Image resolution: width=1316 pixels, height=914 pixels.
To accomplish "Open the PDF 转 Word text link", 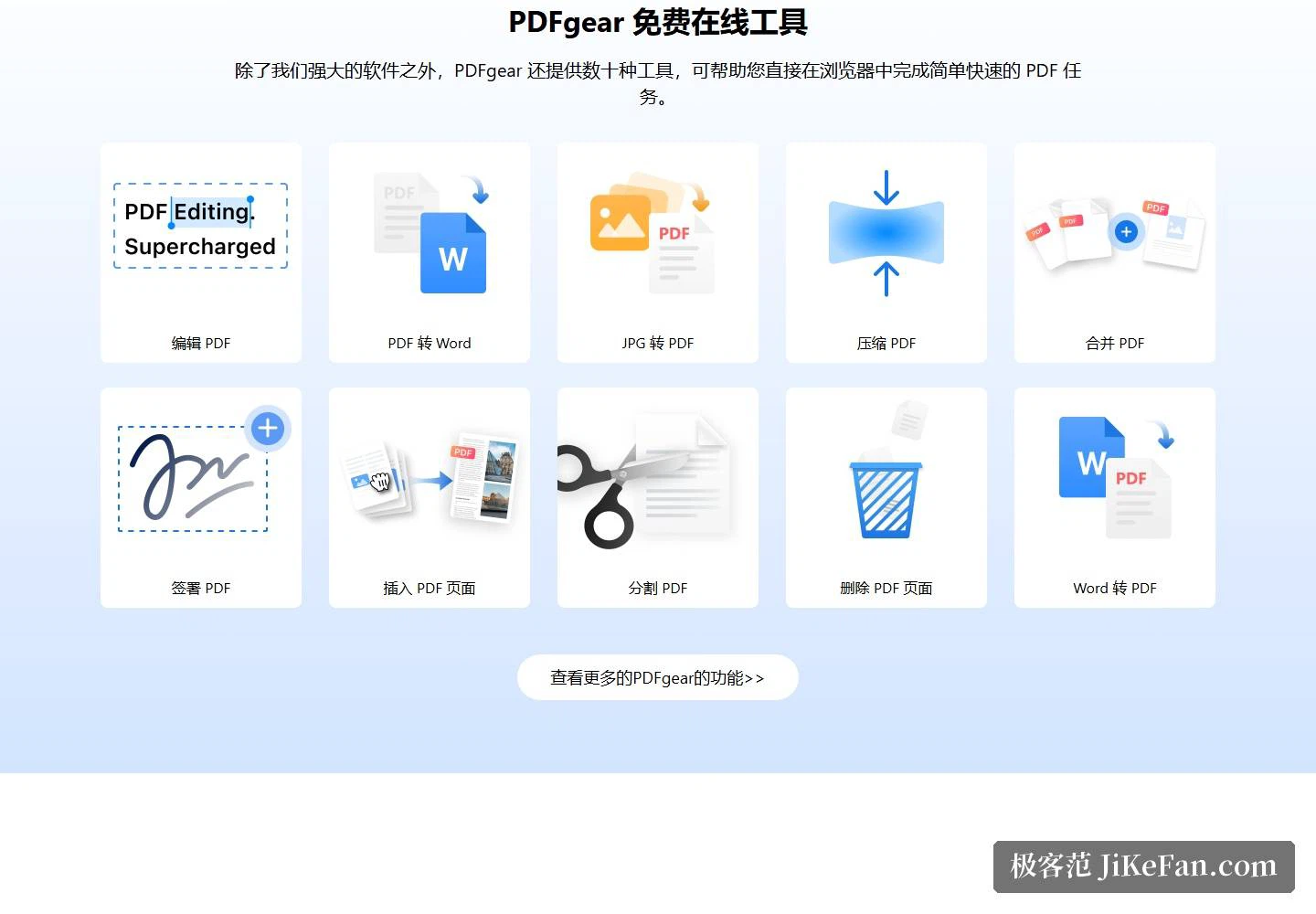I will [430, 344].
